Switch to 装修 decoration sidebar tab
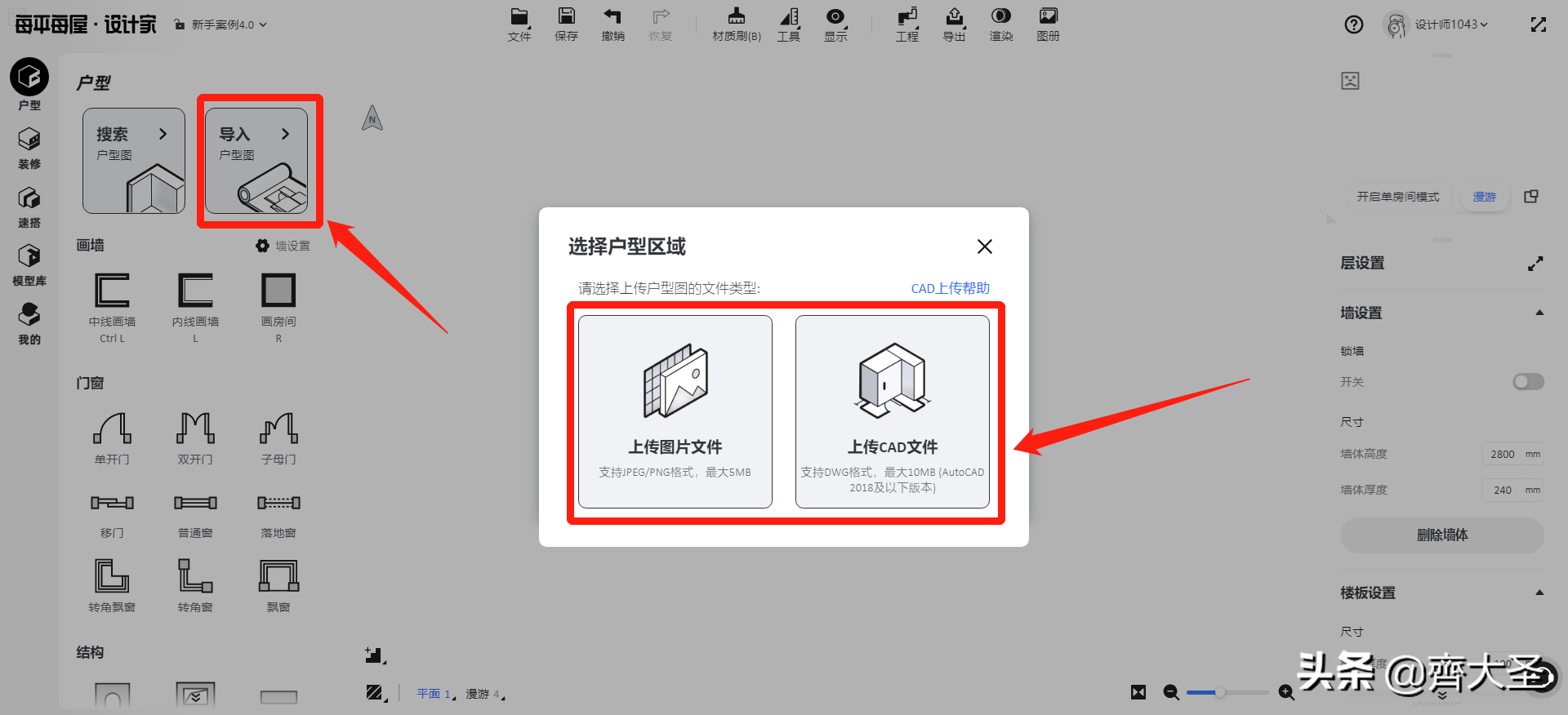Viewport: 1568px width, 715px height. [29, 148]
